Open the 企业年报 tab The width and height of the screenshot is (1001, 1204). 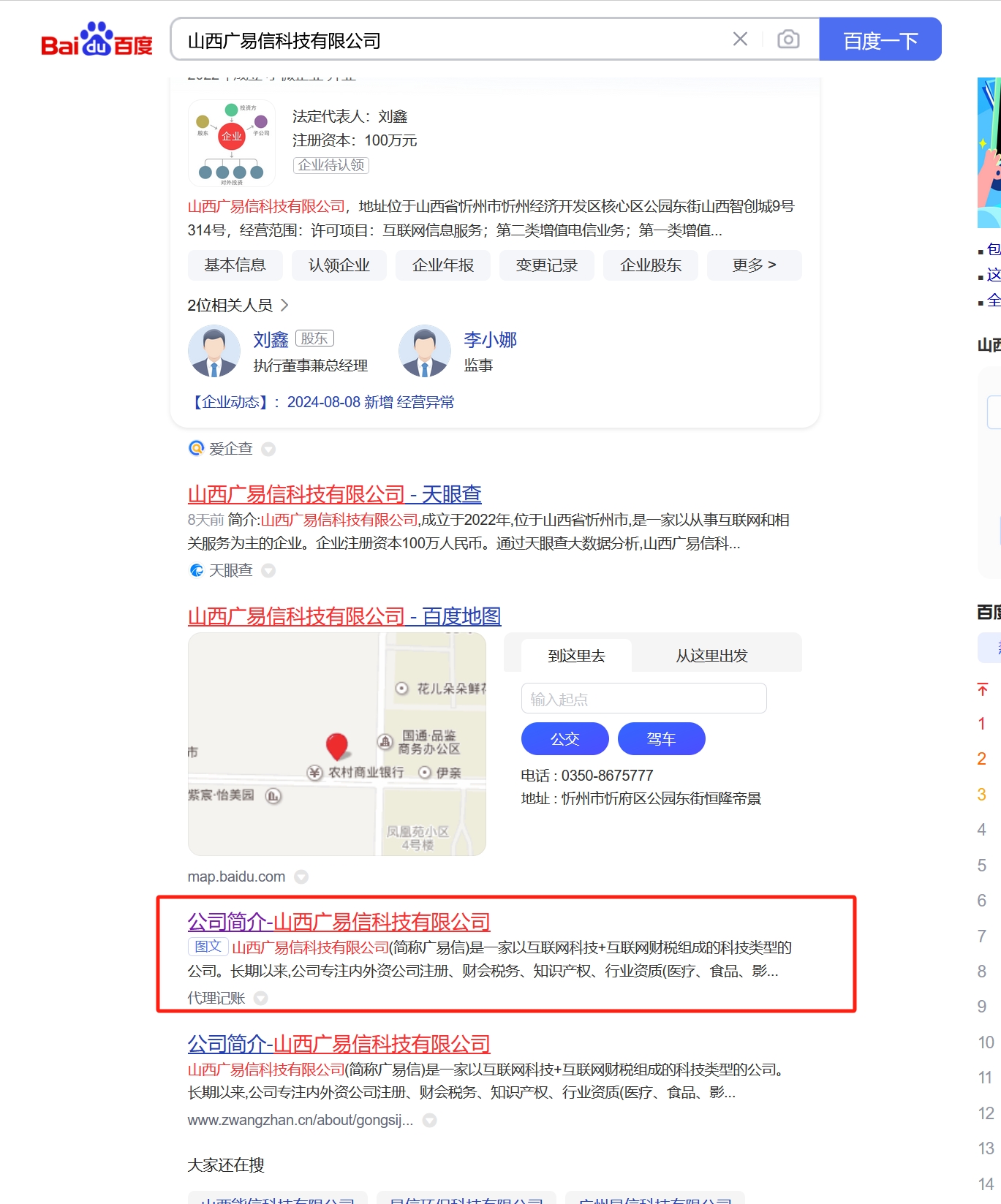click(x=443, y=265)
